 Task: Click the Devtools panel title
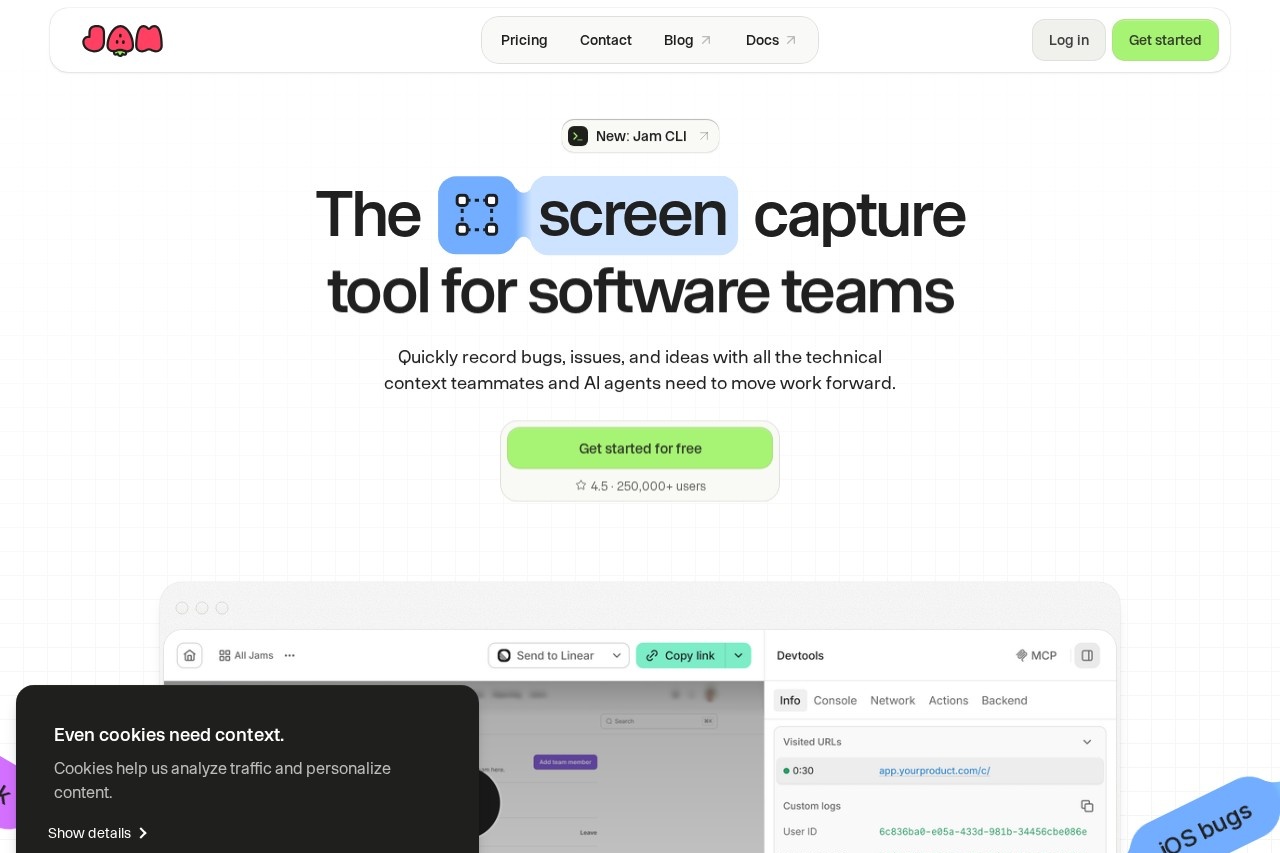(800, 655)
